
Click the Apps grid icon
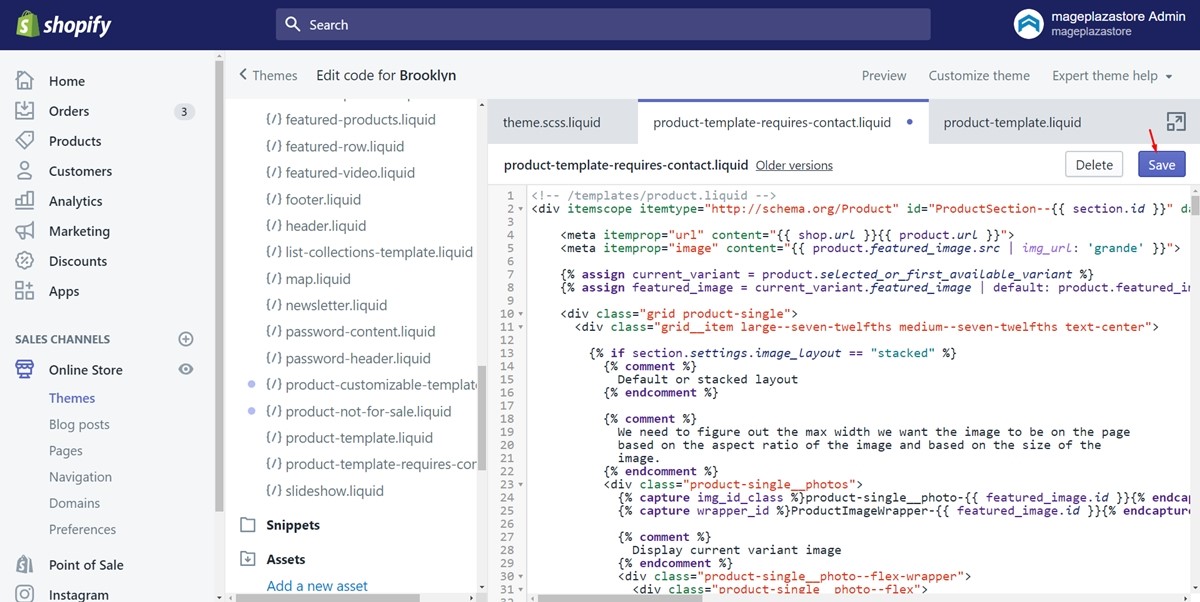point(25,291)
